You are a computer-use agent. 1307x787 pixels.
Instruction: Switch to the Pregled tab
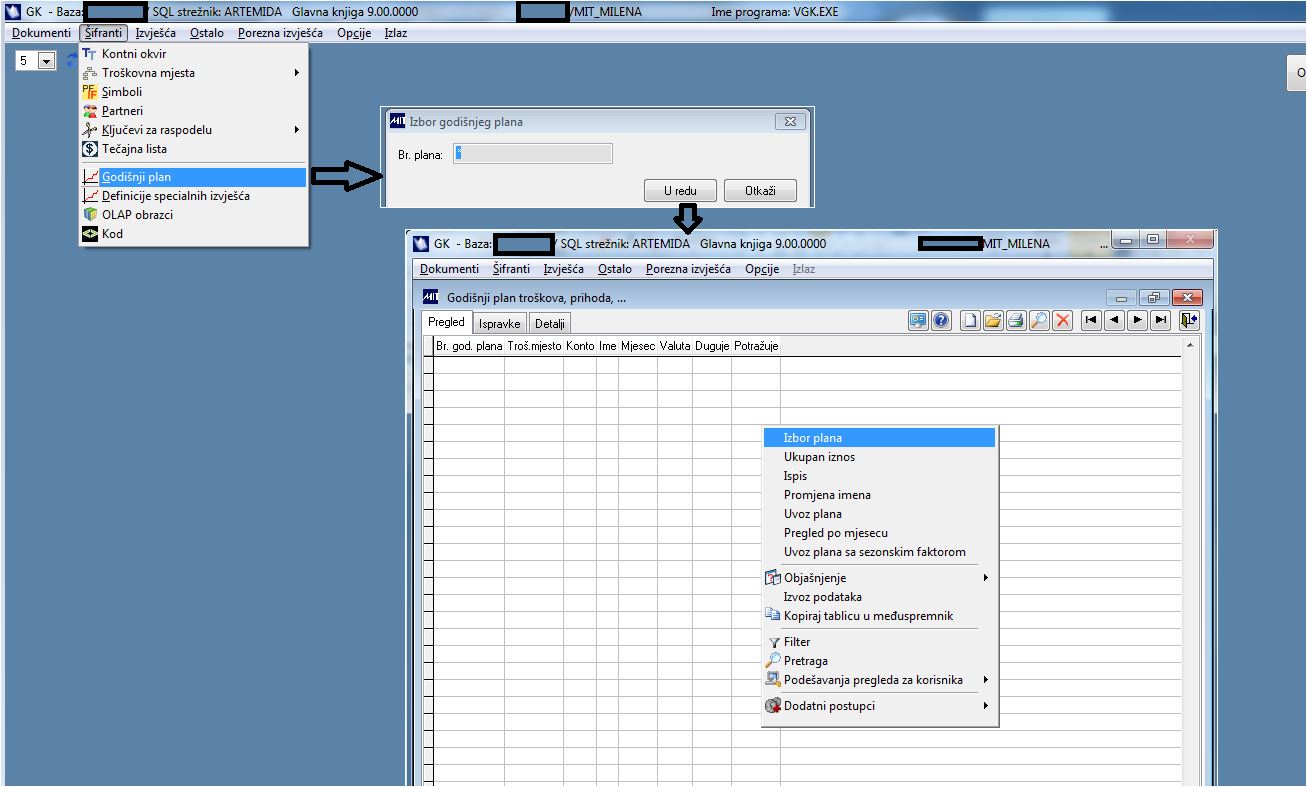tap(446, 322)
